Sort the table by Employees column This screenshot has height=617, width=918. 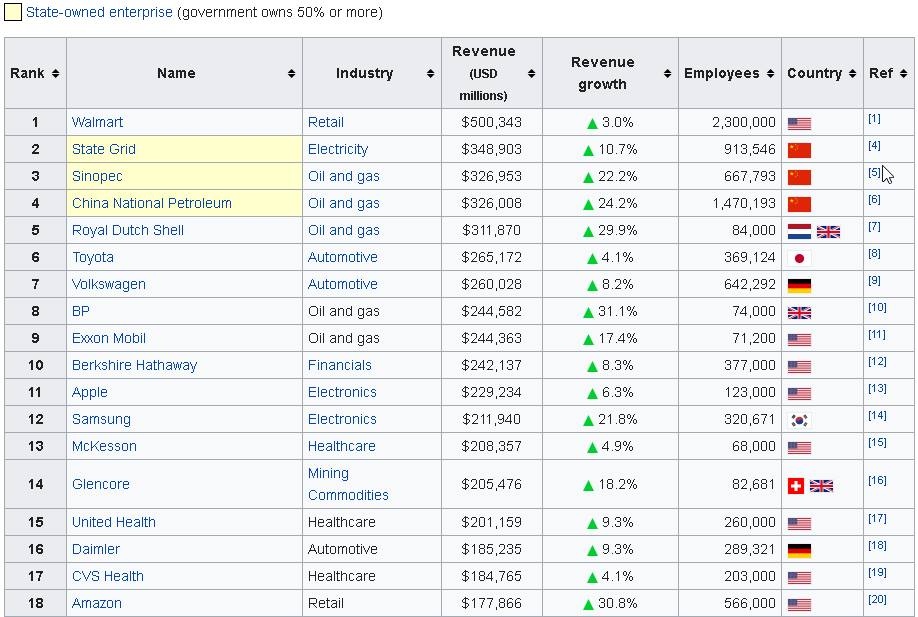729,73
